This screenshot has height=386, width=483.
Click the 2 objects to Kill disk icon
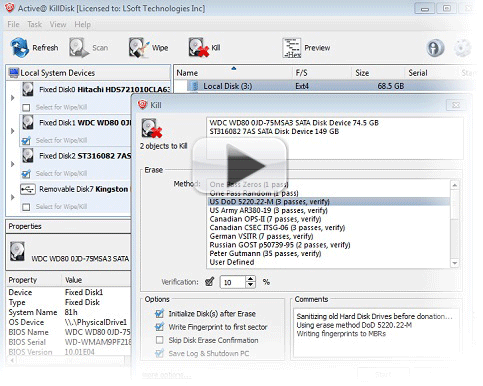click(x=152, y=128)
